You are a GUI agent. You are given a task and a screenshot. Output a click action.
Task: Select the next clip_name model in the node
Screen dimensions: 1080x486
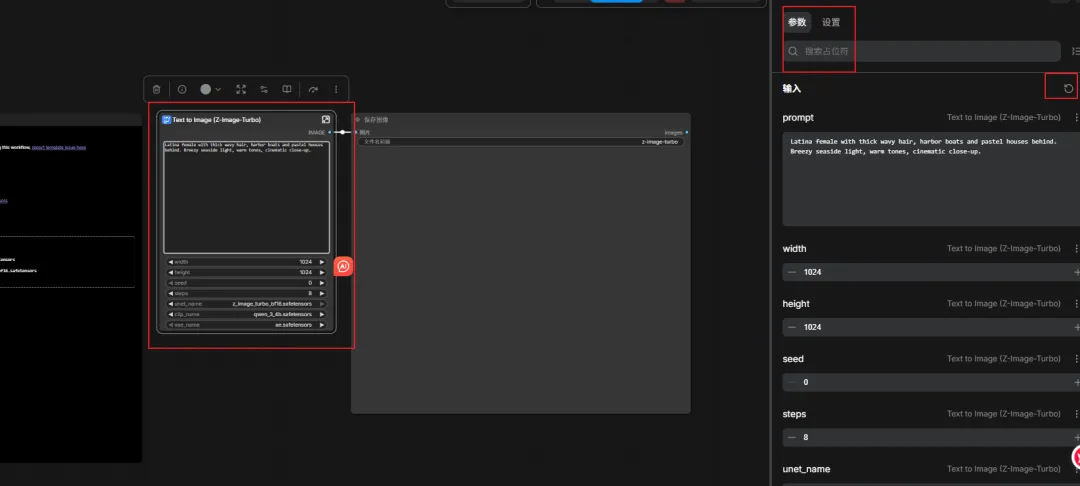tap(321, 314)
